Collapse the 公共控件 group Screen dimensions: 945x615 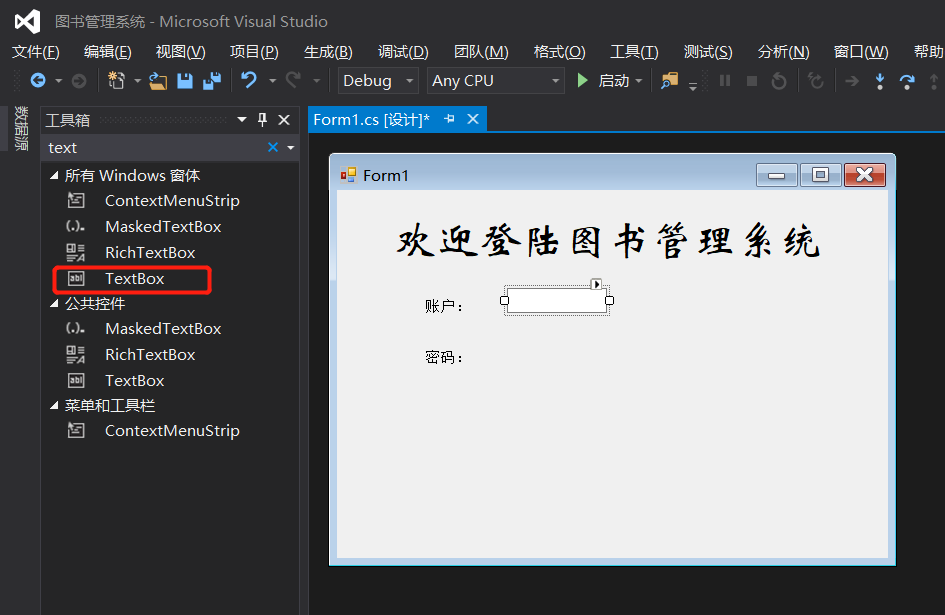54,303
